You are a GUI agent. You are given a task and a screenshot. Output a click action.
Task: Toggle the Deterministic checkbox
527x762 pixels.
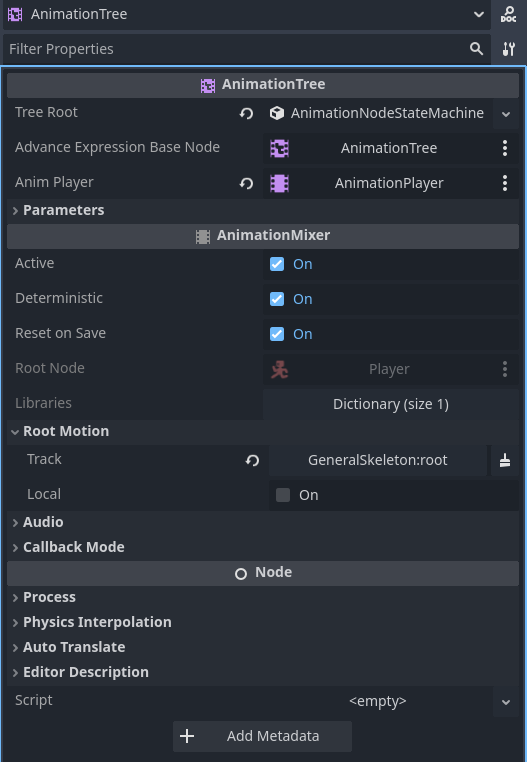(x=277, y=299)
